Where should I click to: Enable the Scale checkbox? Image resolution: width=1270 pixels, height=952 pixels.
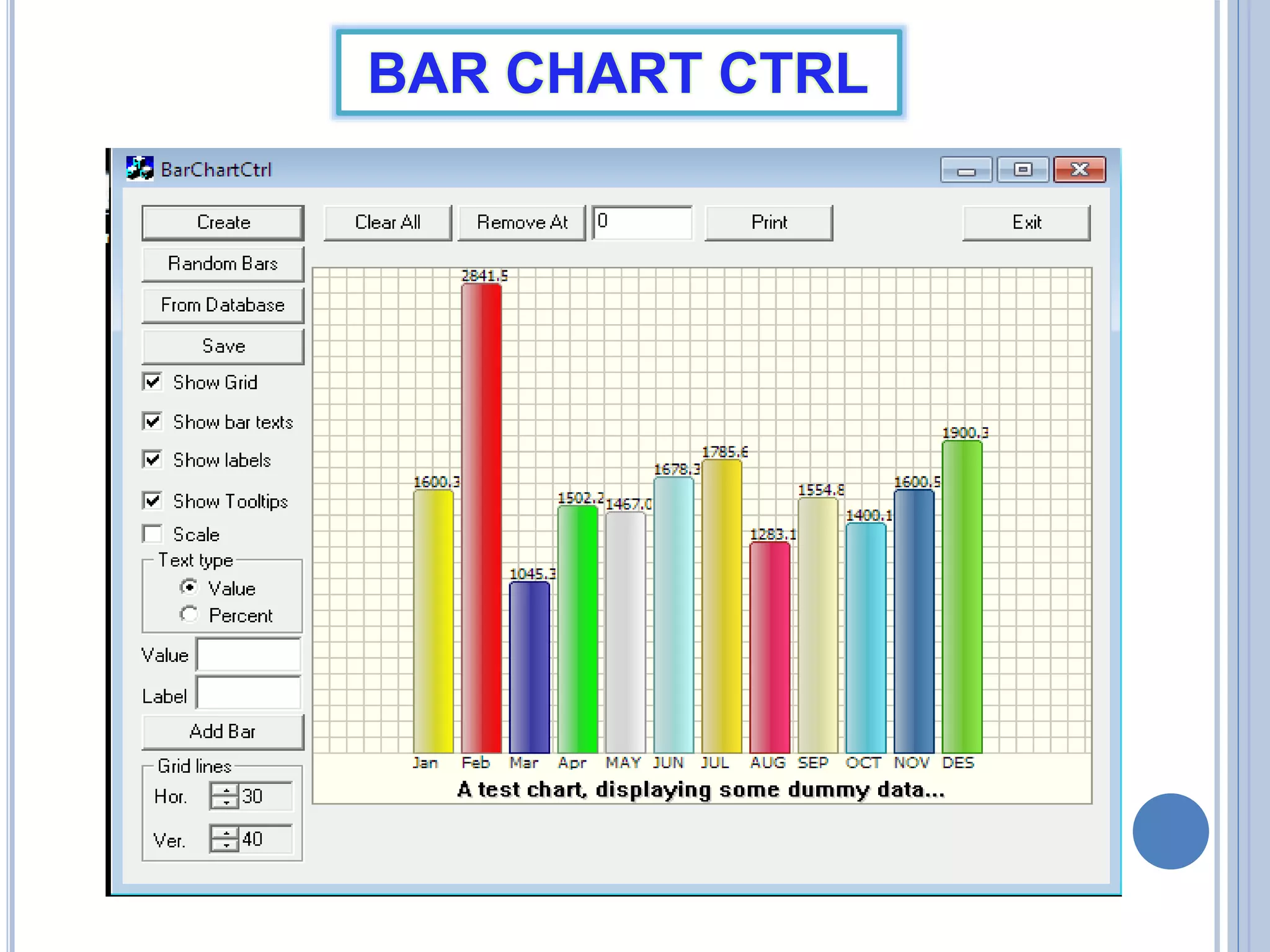pyautogui.click(x=153, y=534)
